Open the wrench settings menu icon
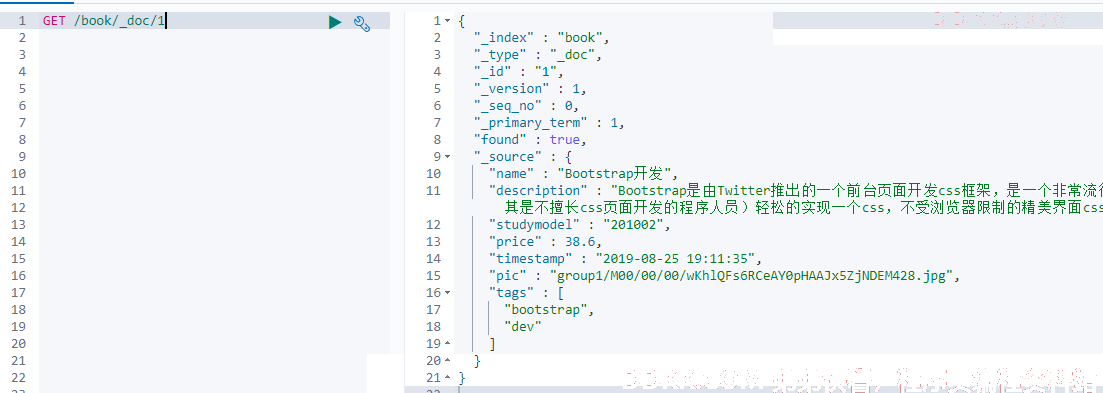The width and height of the screenshot is (1103, 393). pos(362,22)
